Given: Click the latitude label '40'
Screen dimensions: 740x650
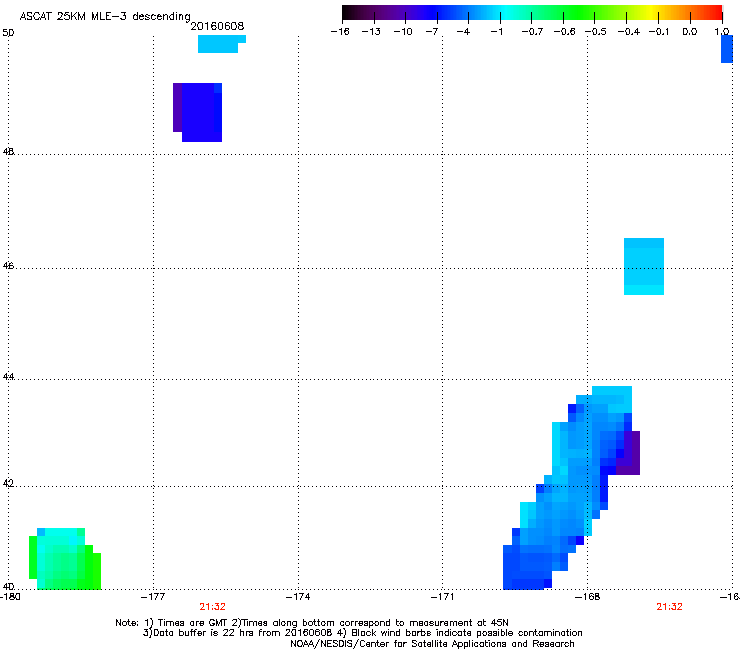Looking at the screenshot, I should (8, 586).
